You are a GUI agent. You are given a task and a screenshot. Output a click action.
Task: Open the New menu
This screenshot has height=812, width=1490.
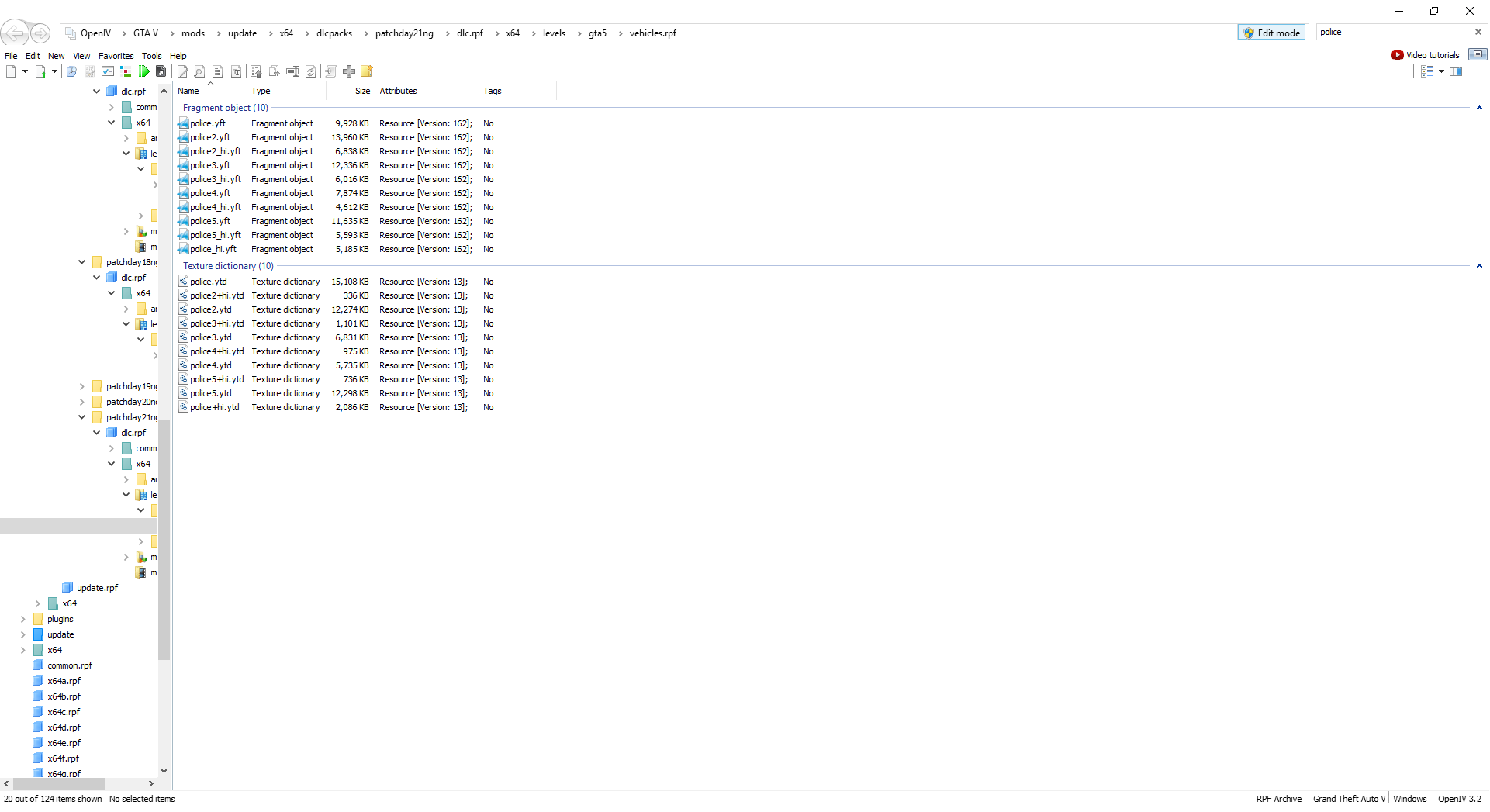[x=57, y=56]
